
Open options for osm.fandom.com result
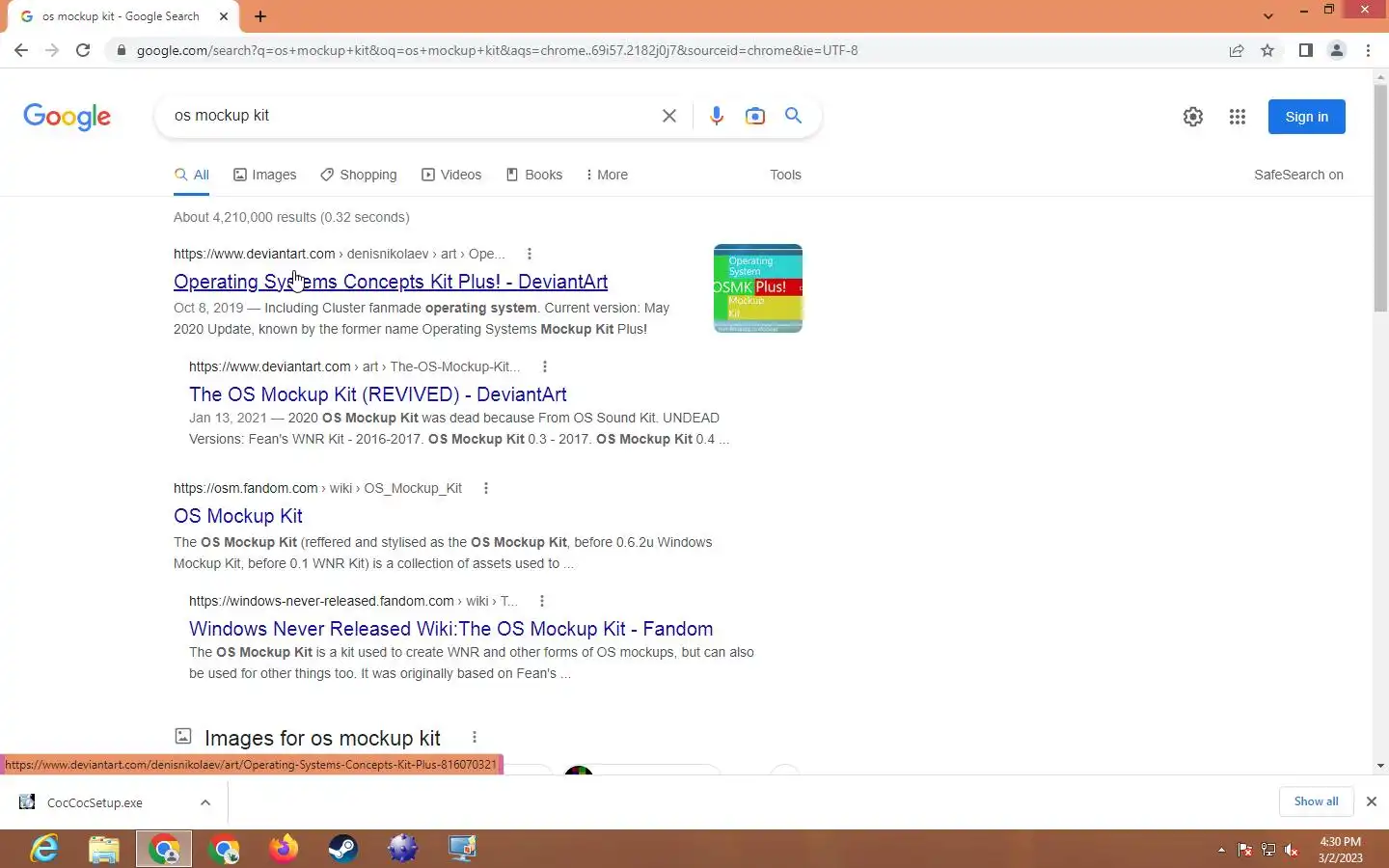coord(486,488)
